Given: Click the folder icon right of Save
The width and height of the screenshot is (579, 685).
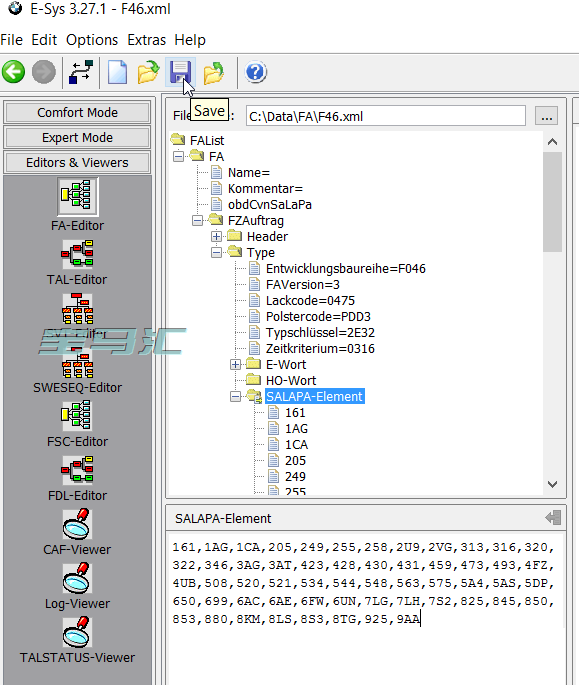Looking at the screenshot, I should click(214, 73).
